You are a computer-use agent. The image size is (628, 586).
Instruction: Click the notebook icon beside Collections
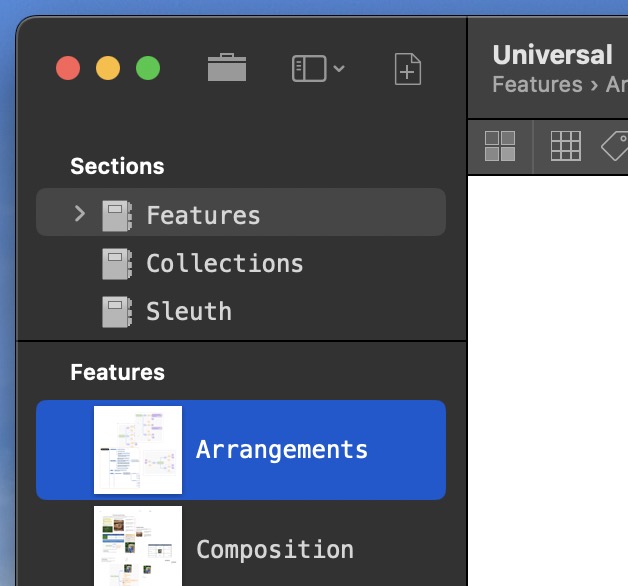pos(117,264)
